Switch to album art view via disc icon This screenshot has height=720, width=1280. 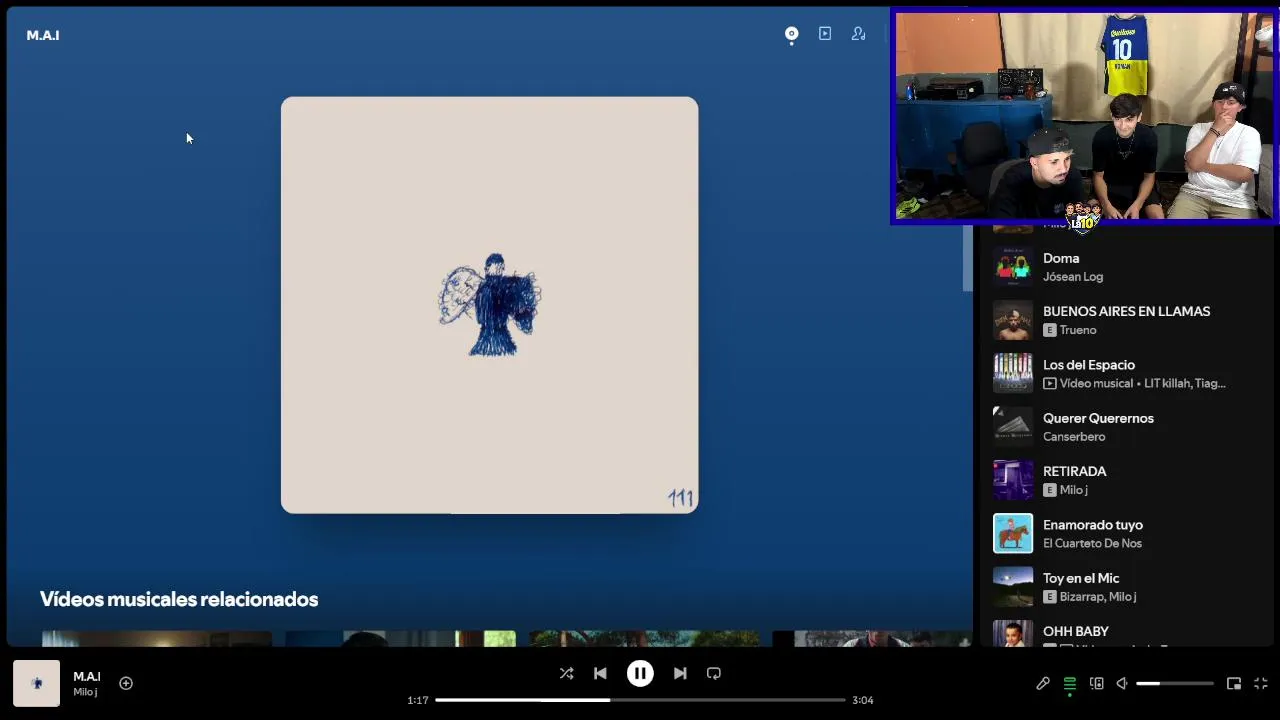791,34
